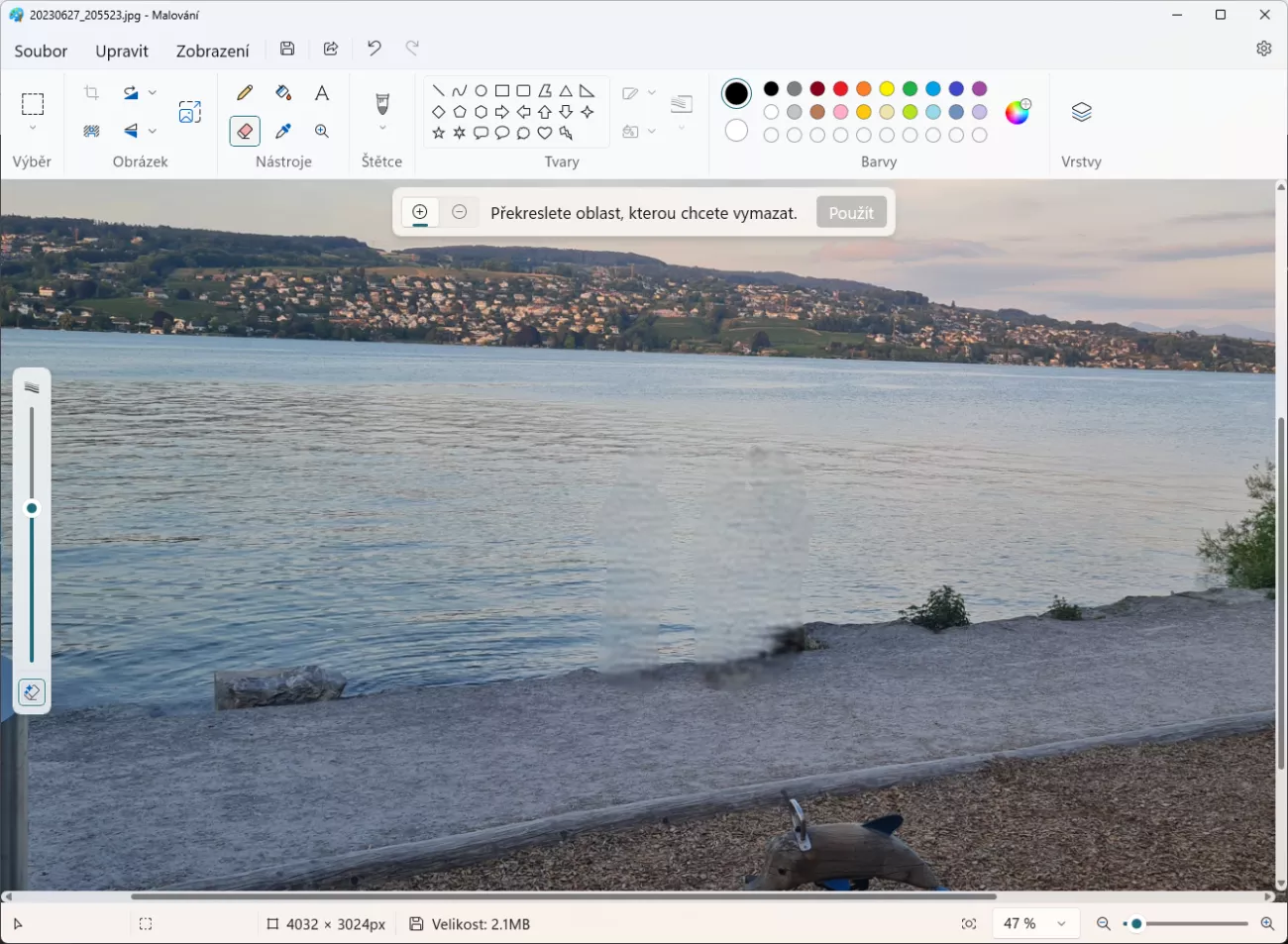Select the white secondary color circle
This screenshot has width=1288, height=944.
click(x=736, y=131)
